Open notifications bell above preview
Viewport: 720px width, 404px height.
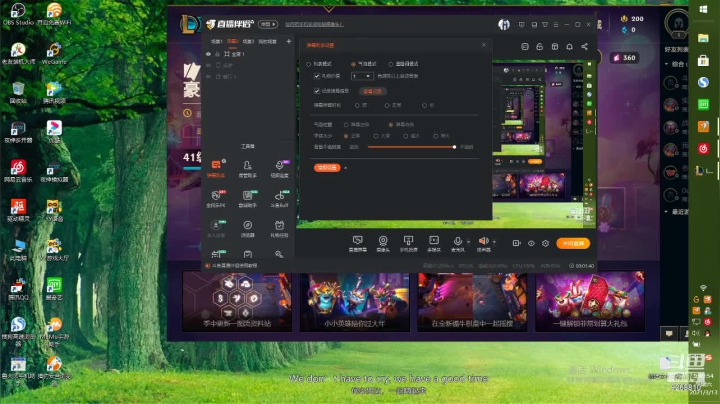(569, 46)
